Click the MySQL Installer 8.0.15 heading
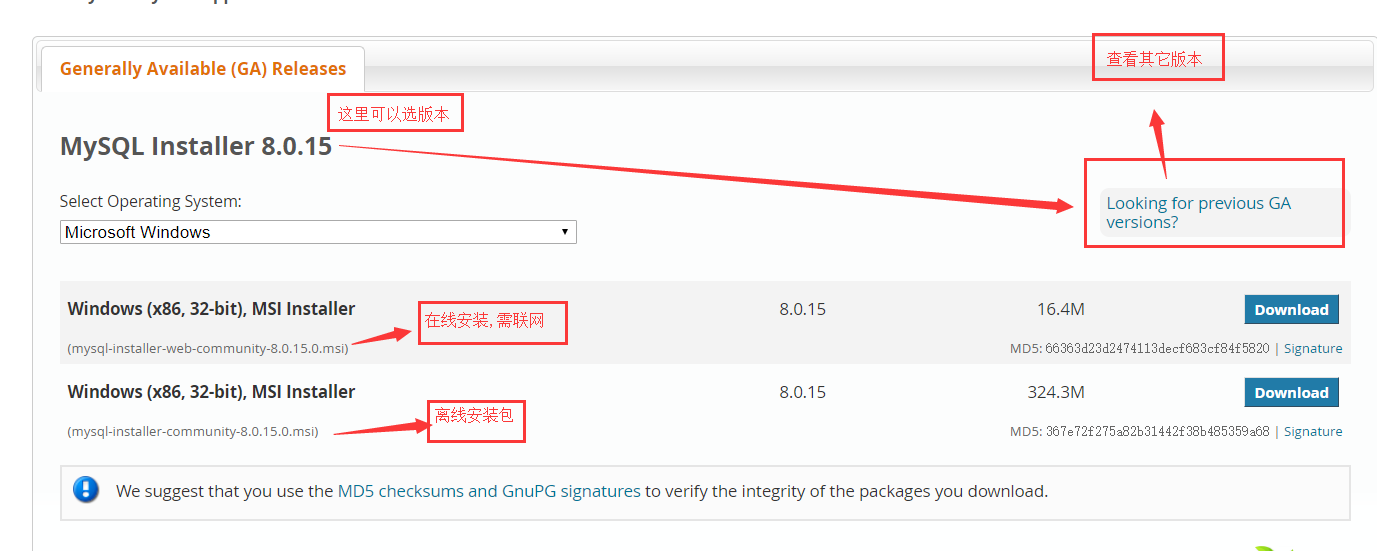The height and width of the screenshot is (551, 1377). pyautogui.click(x=196, y=146)
